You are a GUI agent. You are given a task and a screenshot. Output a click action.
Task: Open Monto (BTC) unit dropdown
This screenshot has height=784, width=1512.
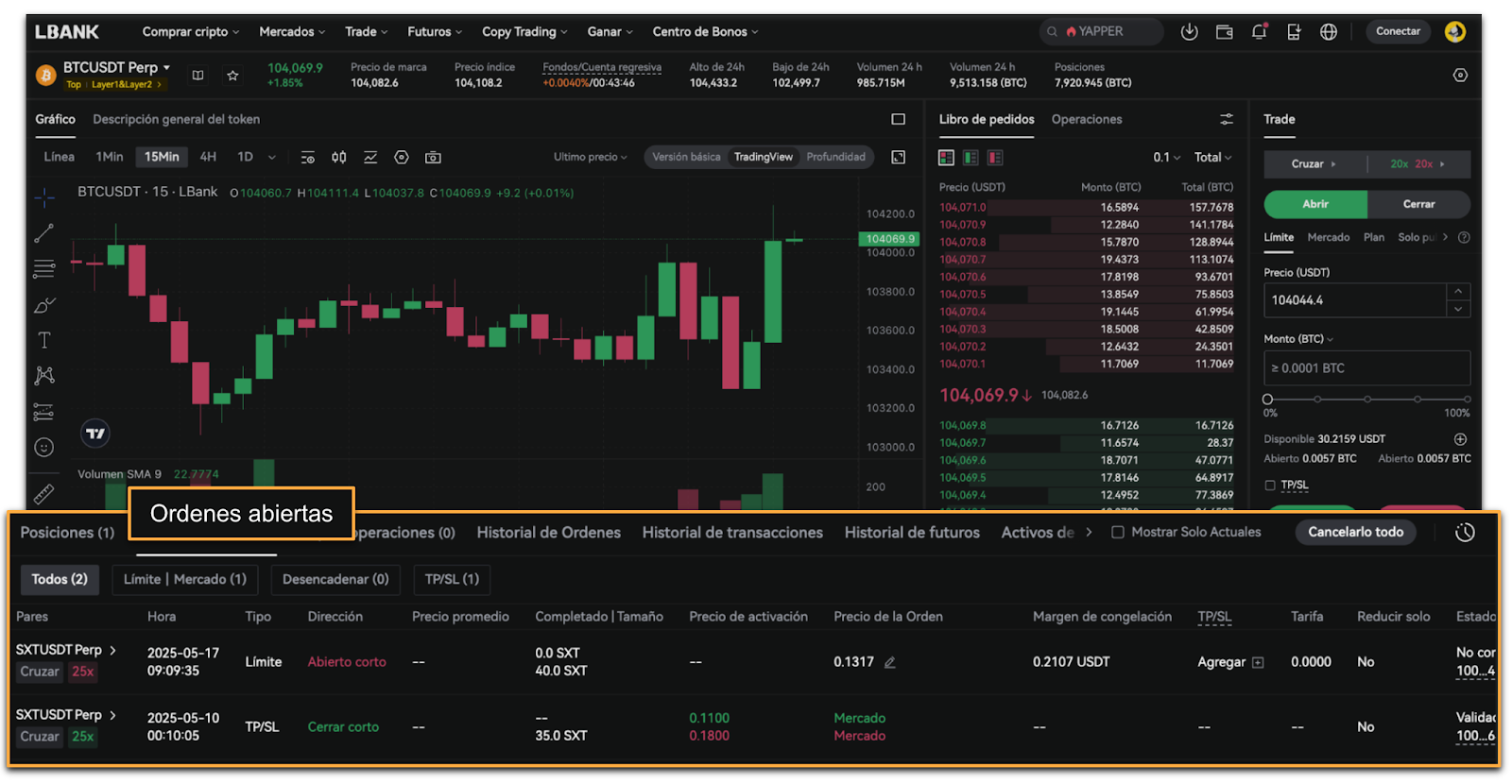[1298, 339]
